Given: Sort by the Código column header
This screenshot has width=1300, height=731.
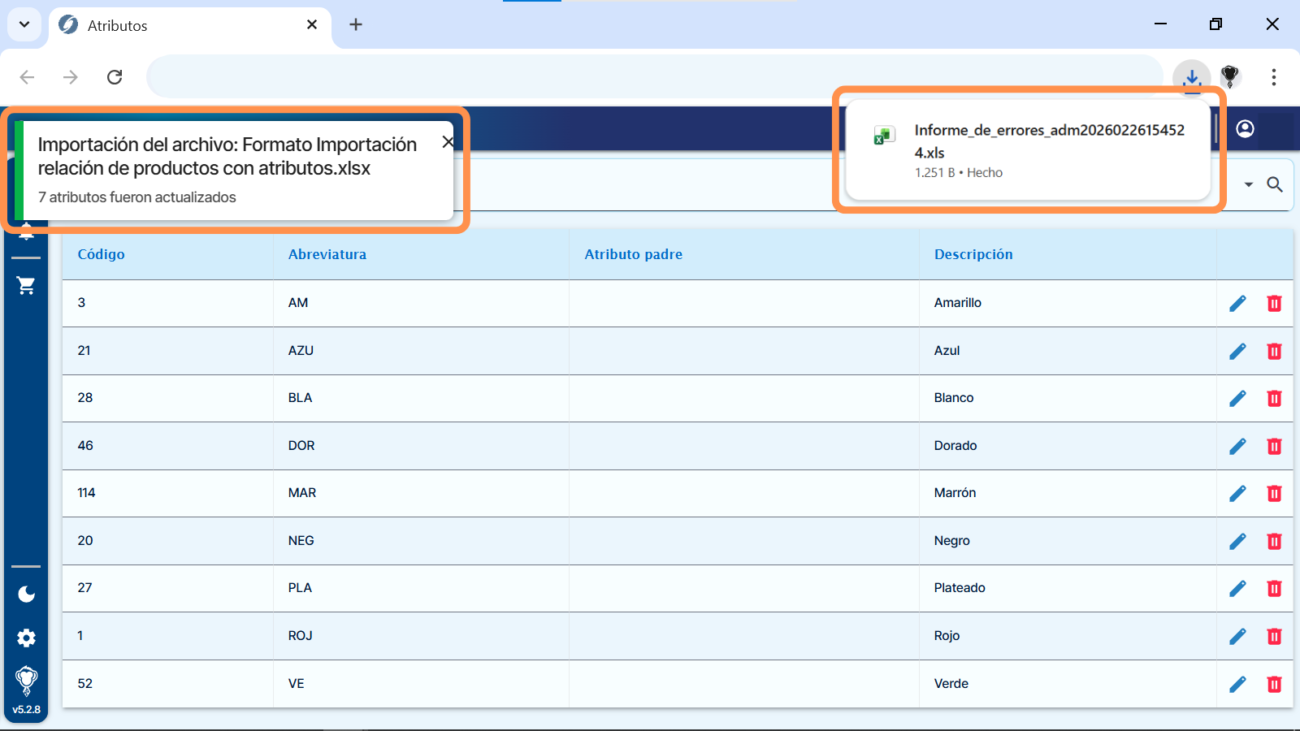Looking at the screenshot, I should 101,254.
